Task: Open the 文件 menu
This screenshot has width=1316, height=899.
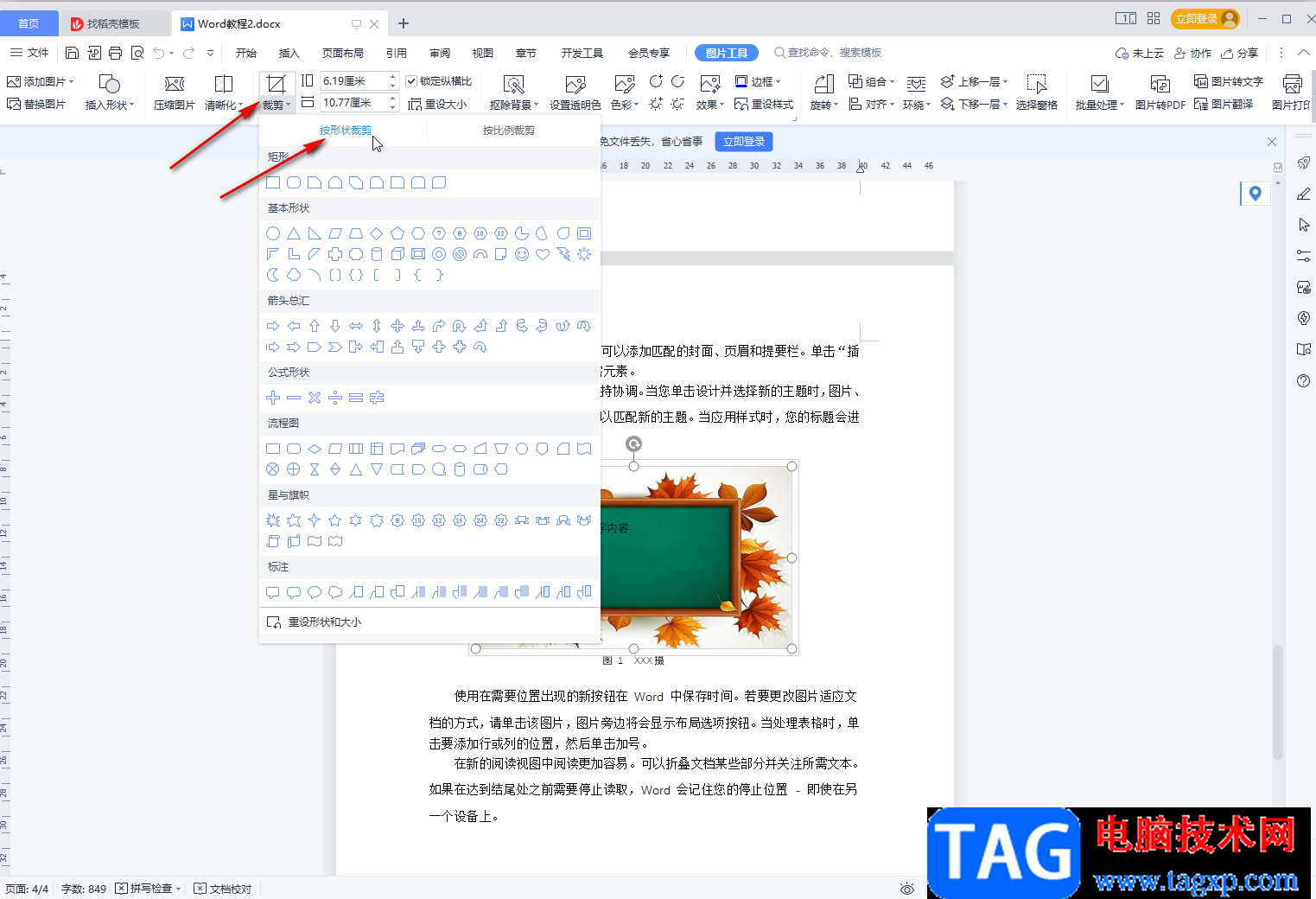Action: pos(30,53)
